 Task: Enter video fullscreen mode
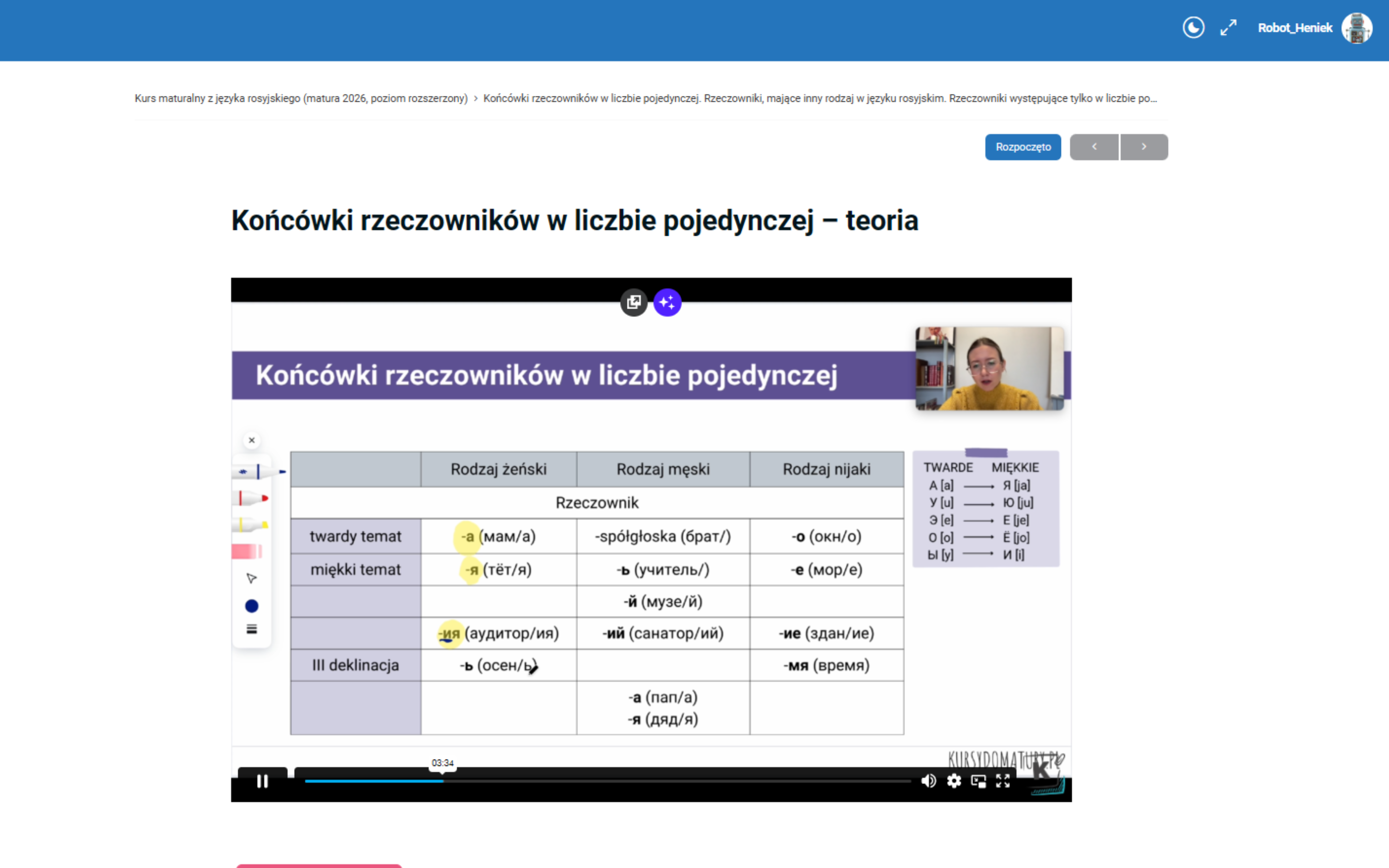(x=1003, y=781)
